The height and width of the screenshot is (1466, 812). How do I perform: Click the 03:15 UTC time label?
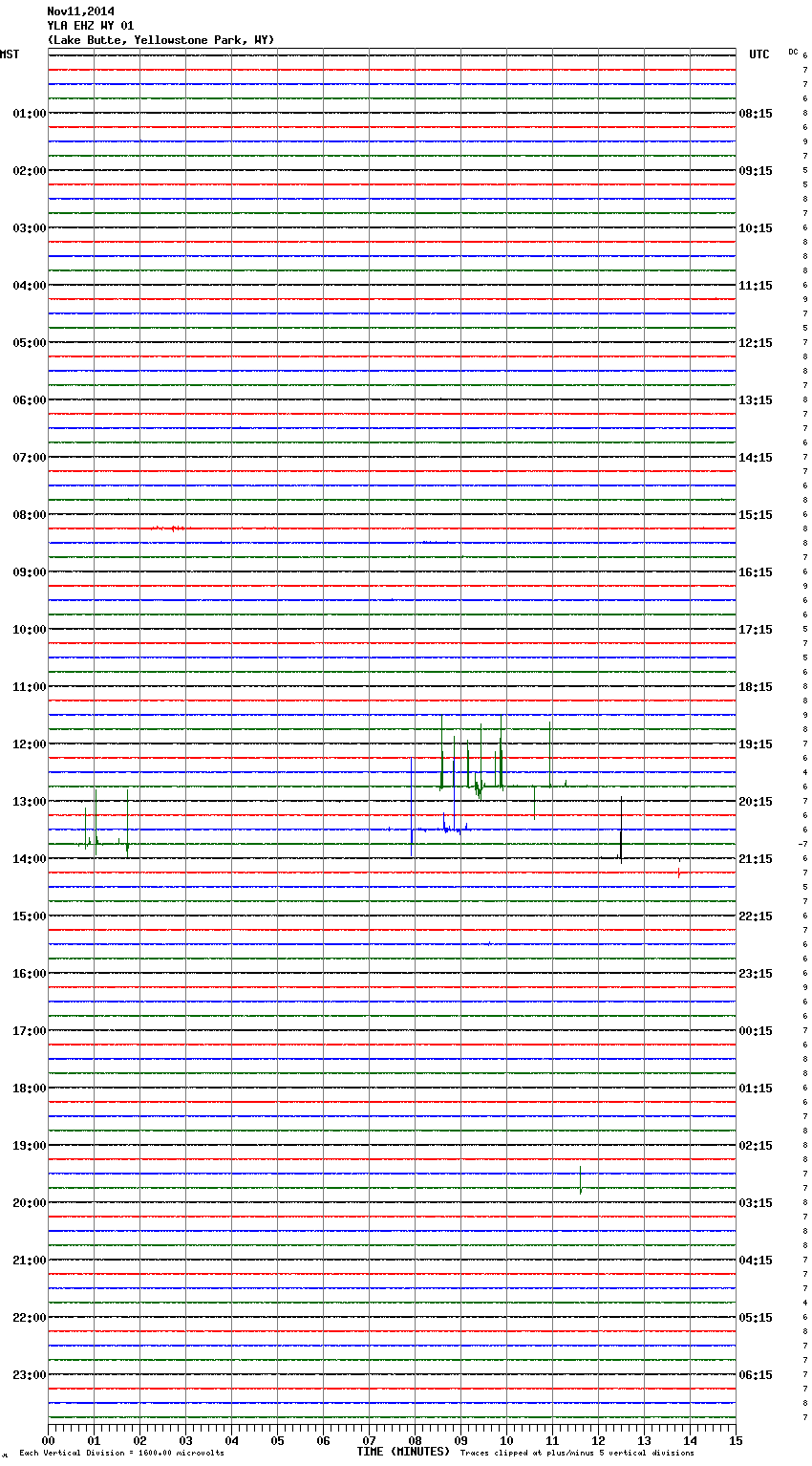[x=756, y=1203]
